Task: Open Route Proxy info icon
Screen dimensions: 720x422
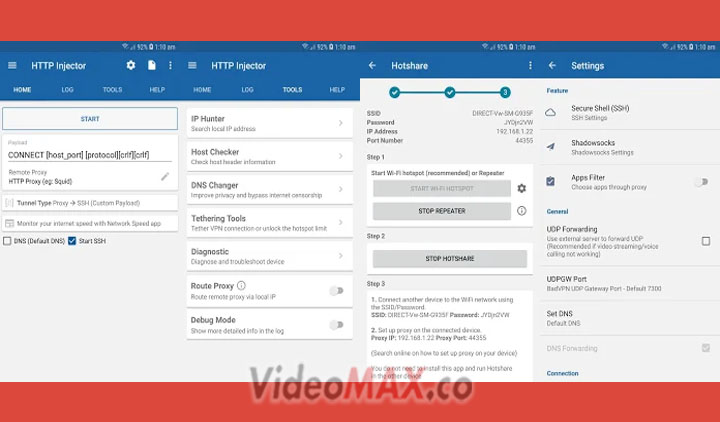Action: [x=242, y=286]
